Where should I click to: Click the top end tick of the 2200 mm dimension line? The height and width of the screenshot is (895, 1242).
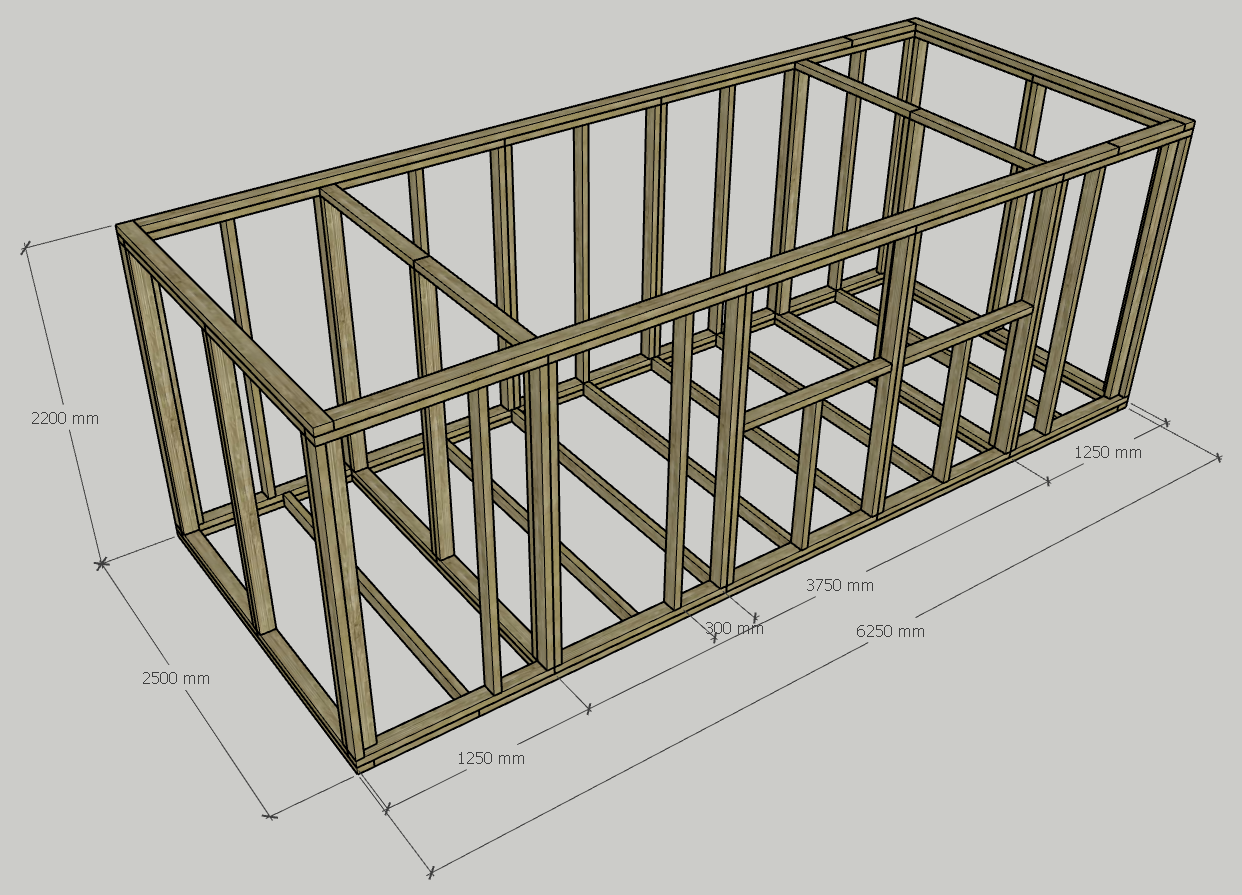tap(26, 245)
